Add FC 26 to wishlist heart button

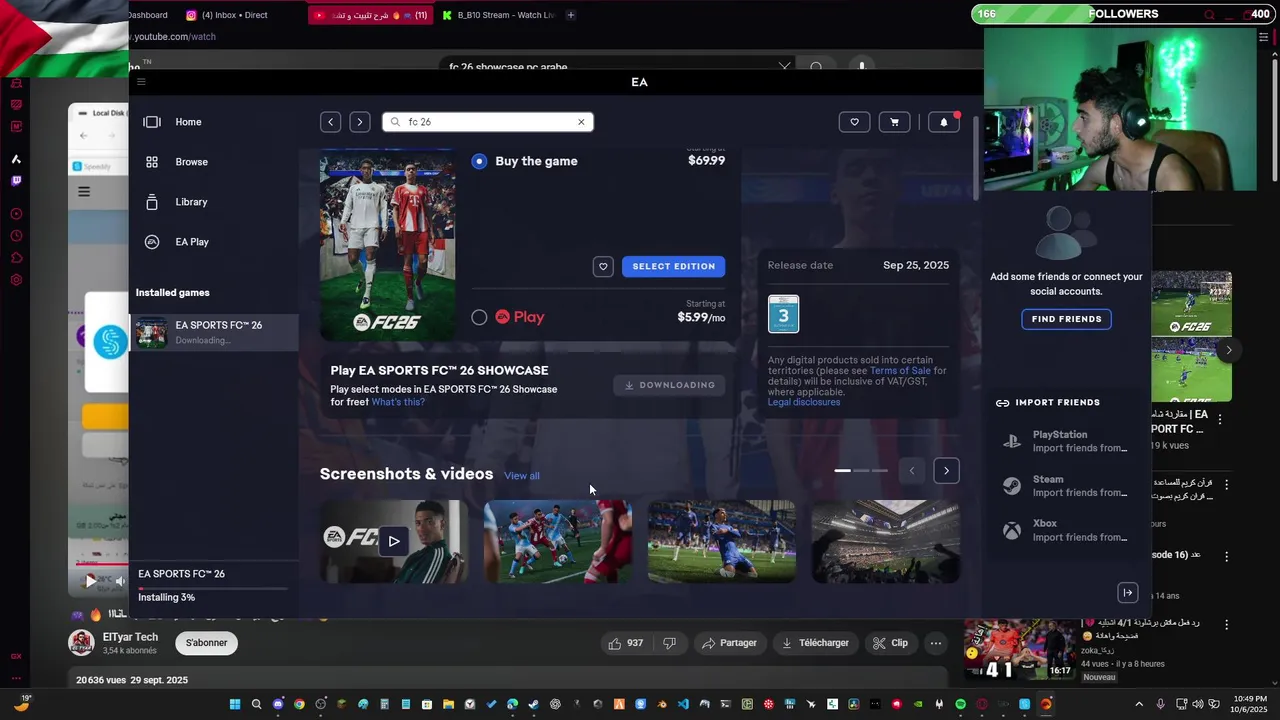(603, 267)
